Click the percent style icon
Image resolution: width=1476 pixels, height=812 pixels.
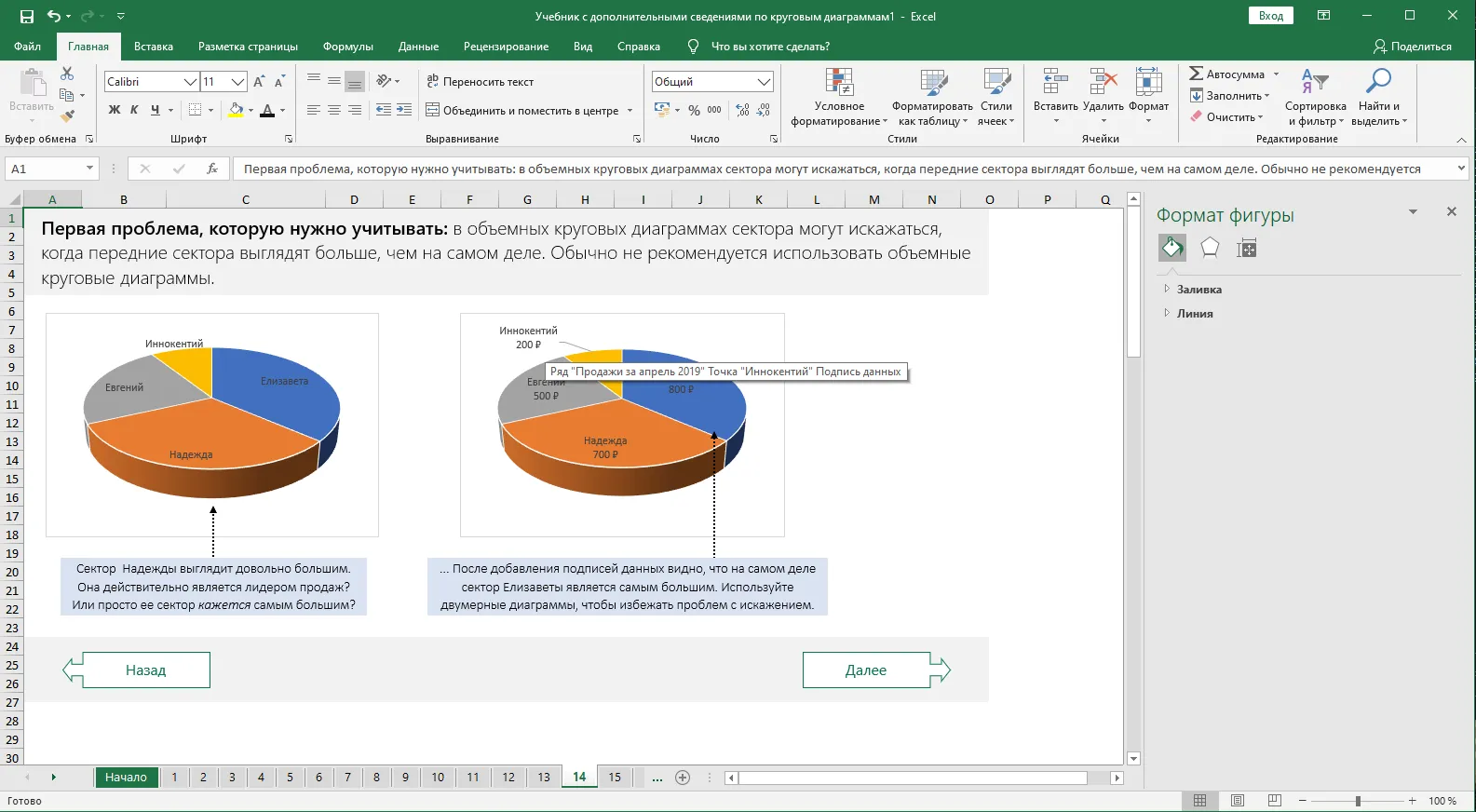click(694, 110)
